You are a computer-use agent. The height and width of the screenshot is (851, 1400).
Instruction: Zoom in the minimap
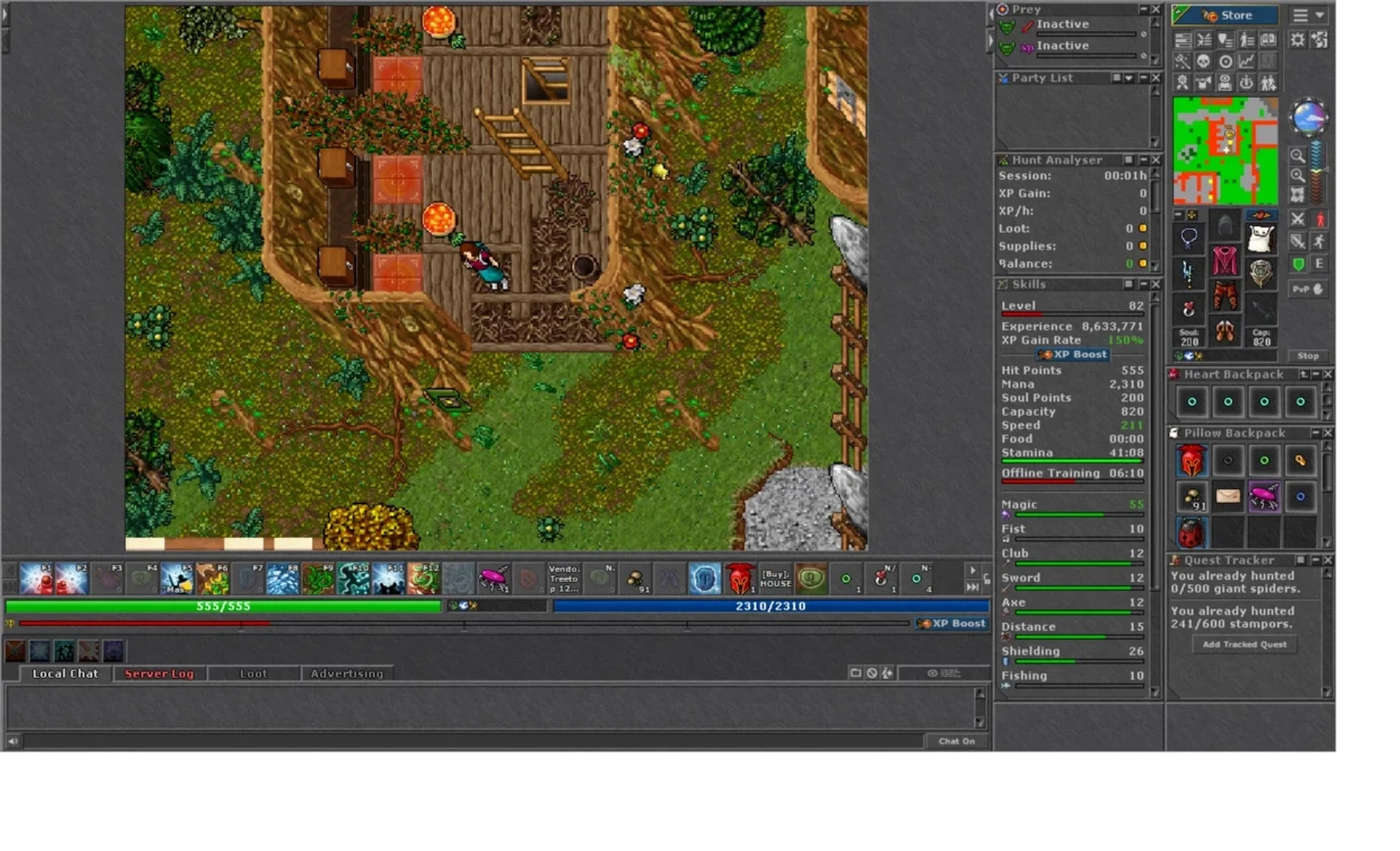1298,175
